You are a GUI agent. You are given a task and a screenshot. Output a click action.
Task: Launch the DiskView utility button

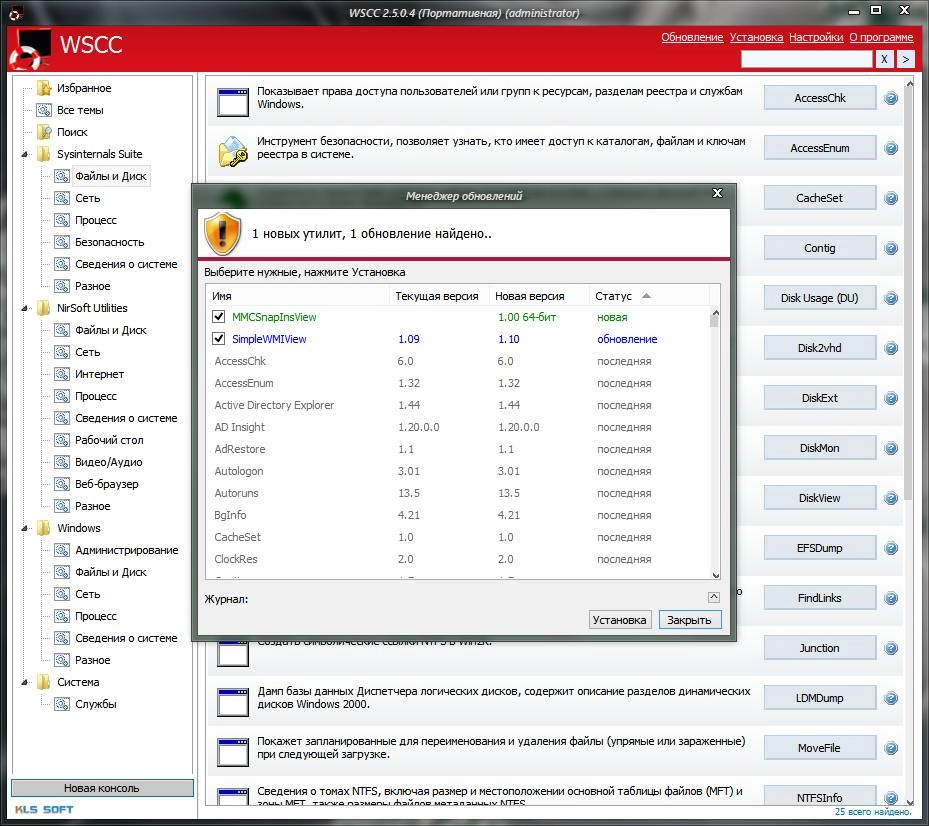pos(819,498)
